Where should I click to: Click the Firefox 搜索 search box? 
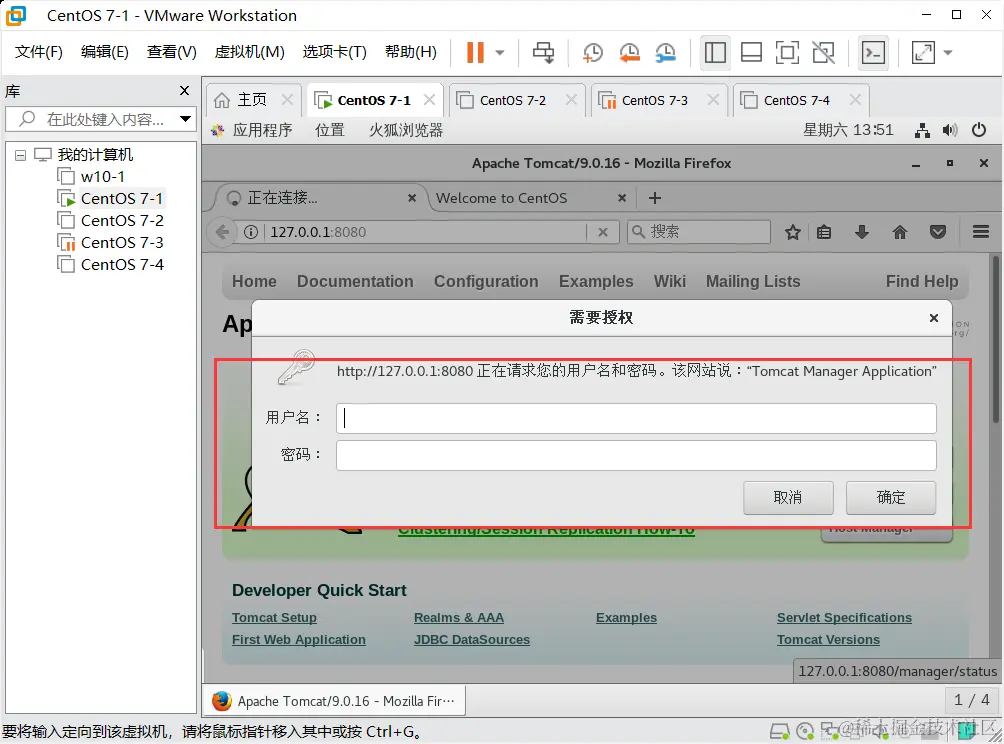pyautogui.click(x=699, y=232)
